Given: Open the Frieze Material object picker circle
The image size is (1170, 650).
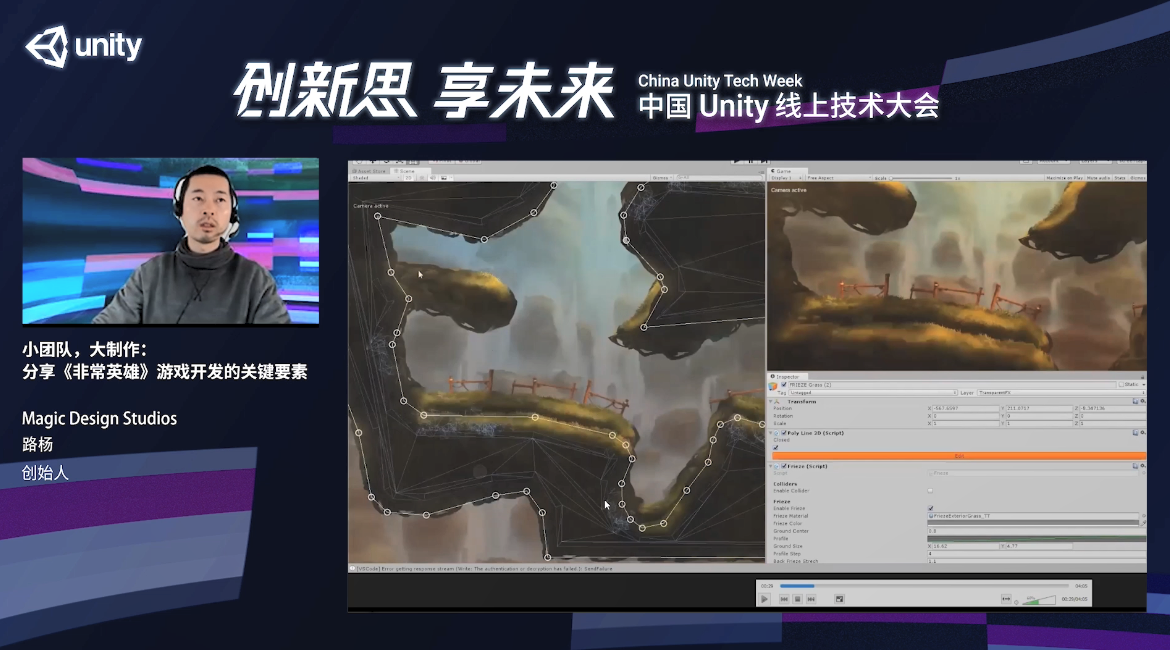Looking at the screenshot, I should click(1144, 516).
